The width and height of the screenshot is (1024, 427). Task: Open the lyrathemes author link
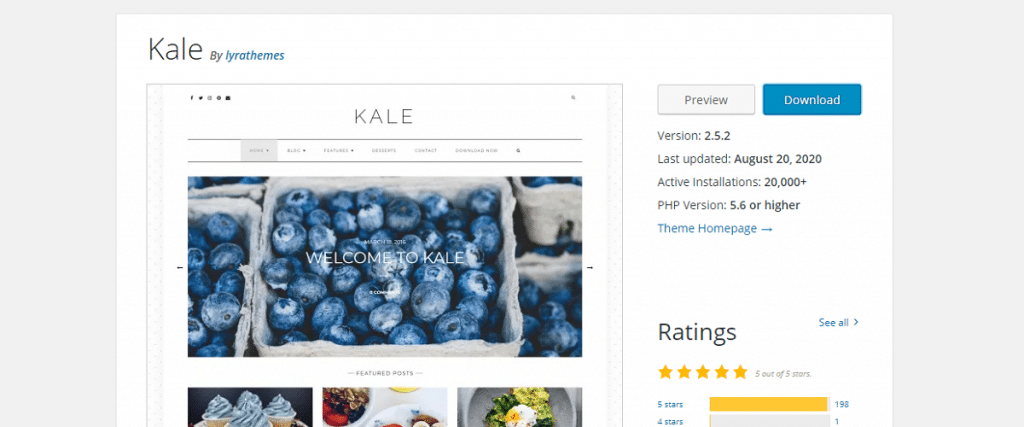[x=255, y=55]
